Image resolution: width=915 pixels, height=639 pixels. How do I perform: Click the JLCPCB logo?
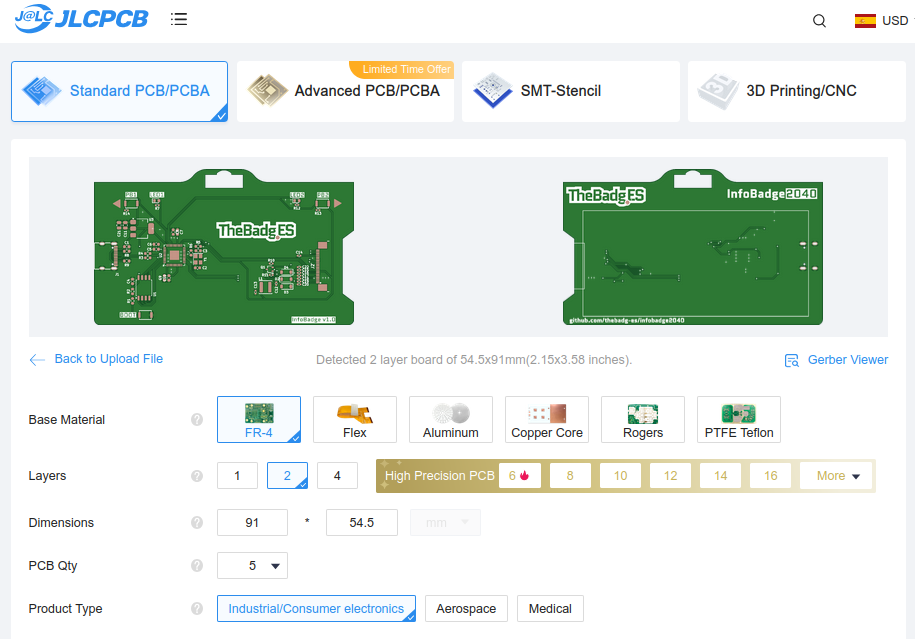(82, 19)
